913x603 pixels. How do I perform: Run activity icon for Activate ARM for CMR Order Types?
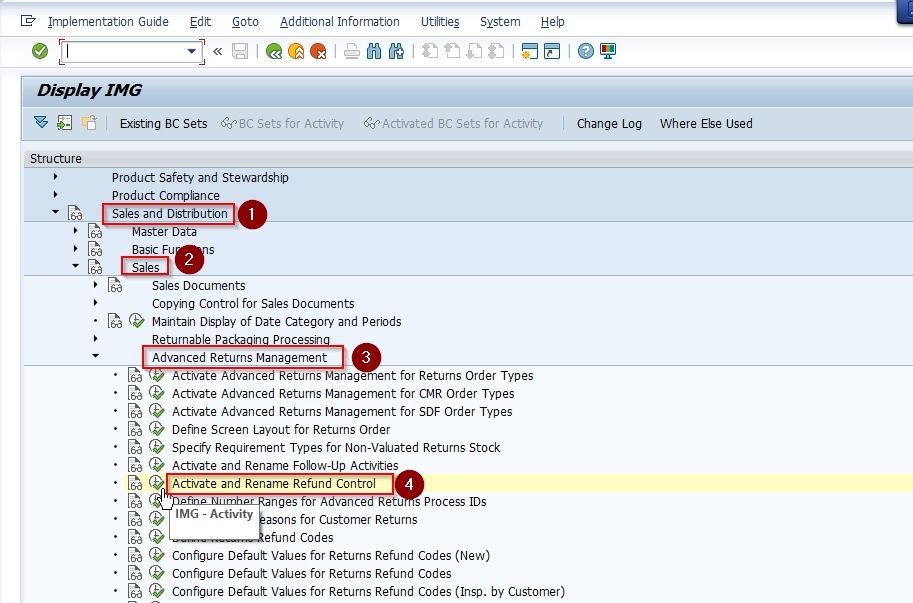[156, 393]
